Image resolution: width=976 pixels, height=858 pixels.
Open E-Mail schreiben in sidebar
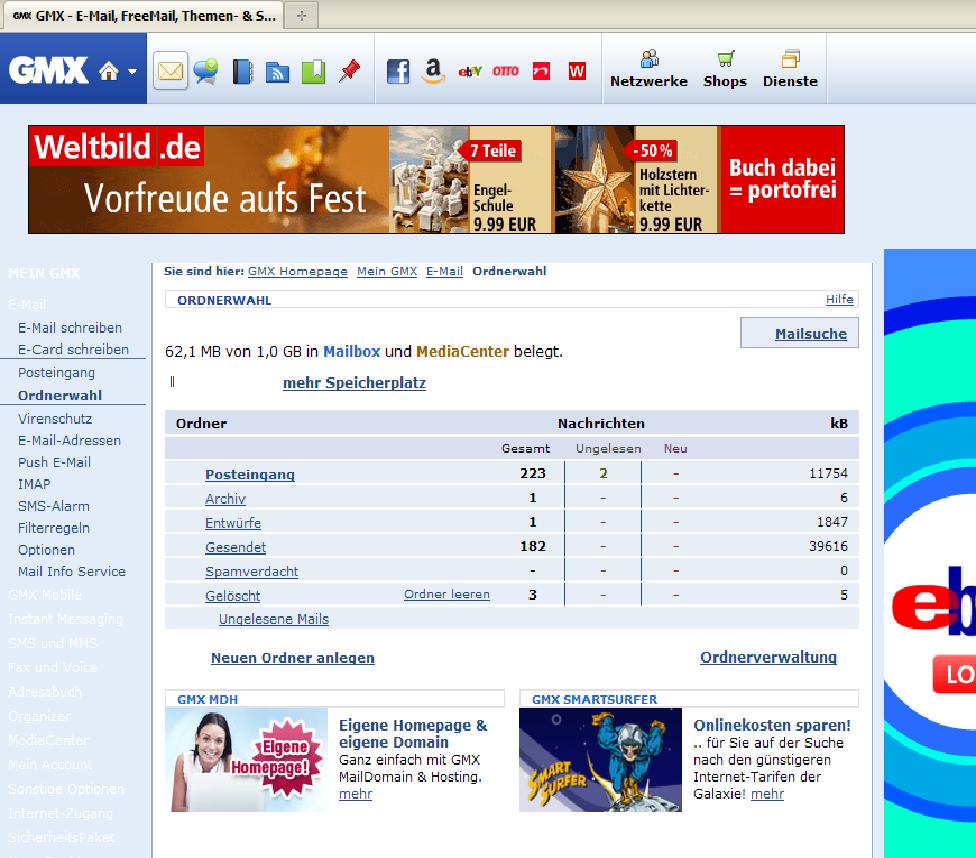click(x=70, y=328)
